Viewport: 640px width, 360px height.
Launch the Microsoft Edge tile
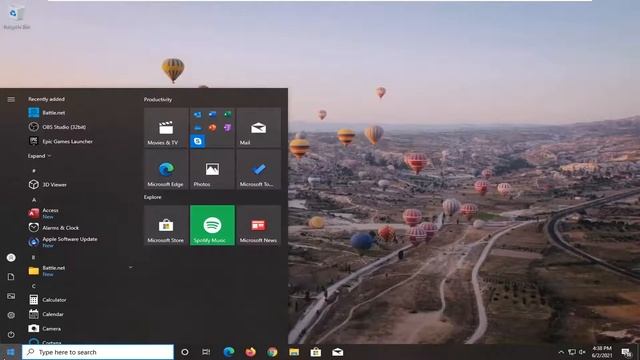coord(166,169)
